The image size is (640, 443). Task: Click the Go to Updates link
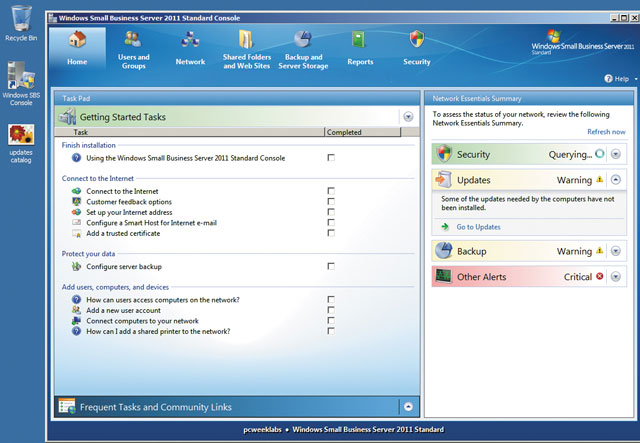click(x=478, y=227)
